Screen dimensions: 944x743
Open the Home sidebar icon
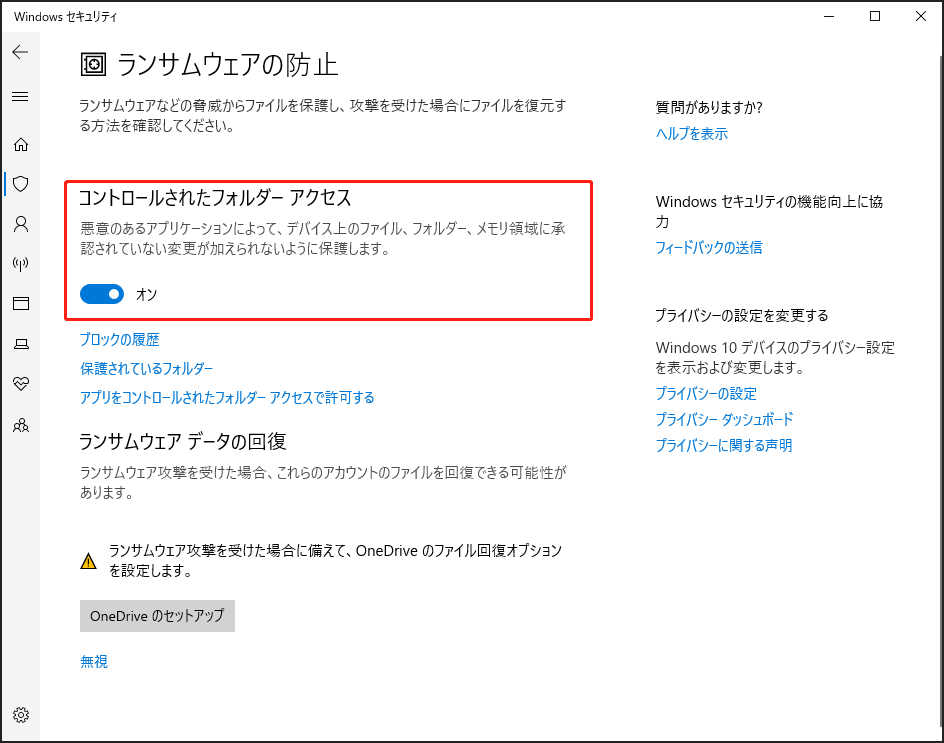[21, 145]
